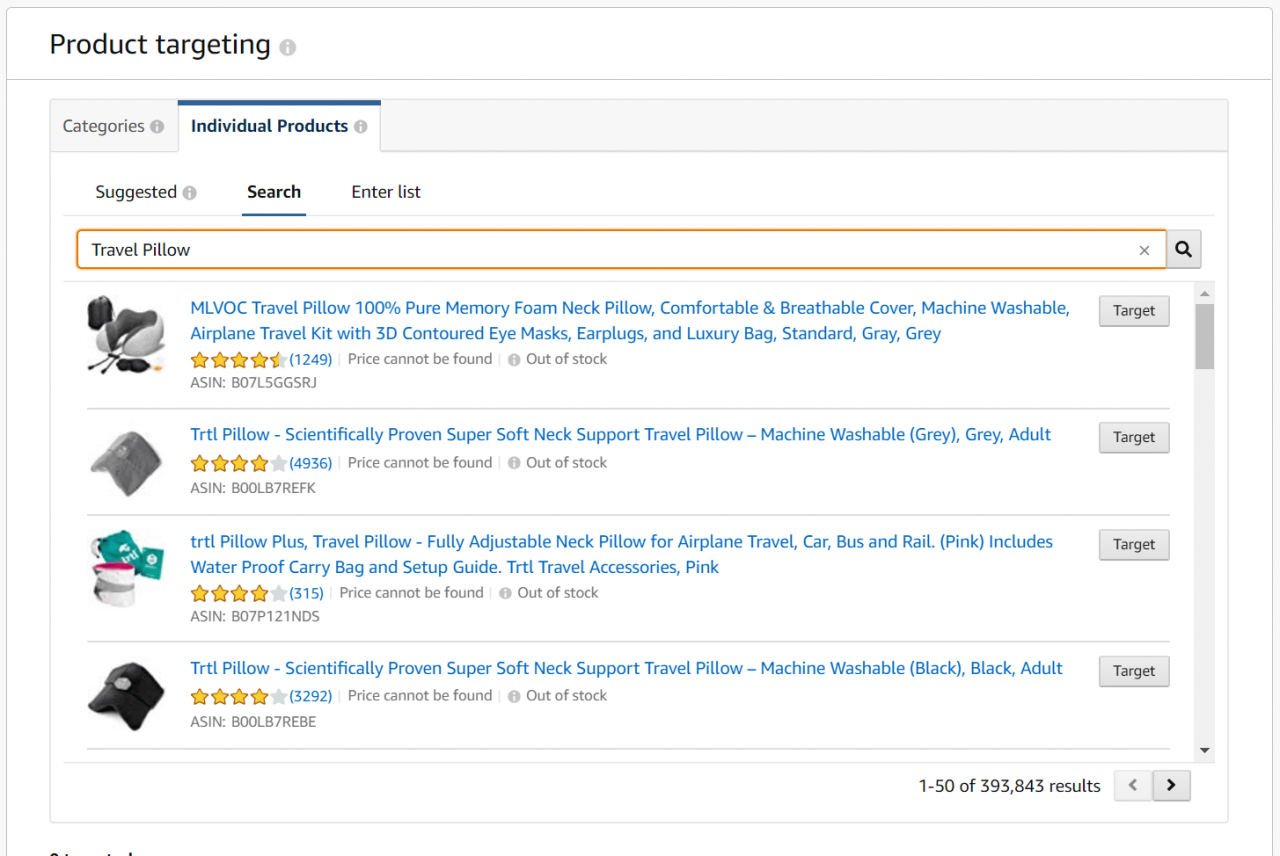Clear the Travel Pillow search text
This screenshot has width=1280, height=856.
tap(1145, 251)
